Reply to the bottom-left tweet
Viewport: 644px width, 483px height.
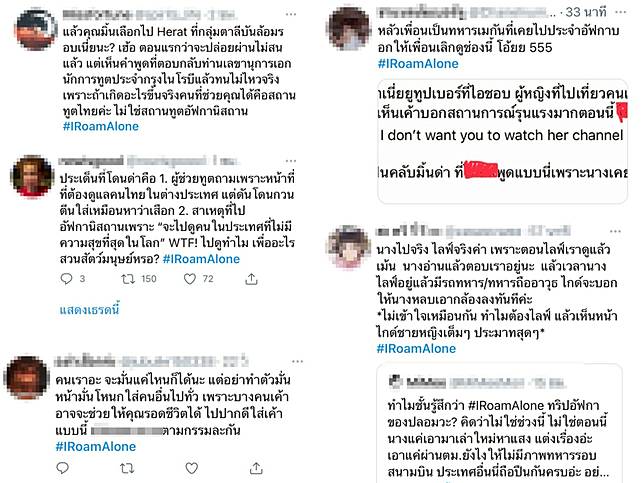click(62, 468)
